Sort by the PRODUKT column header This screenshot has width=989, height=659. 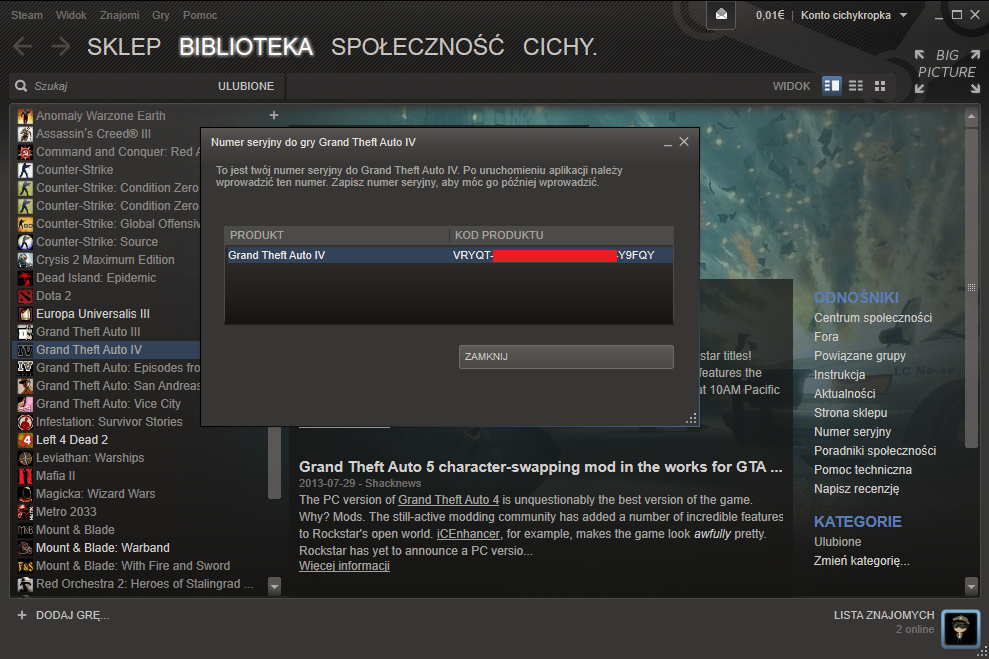click(337, 235)
